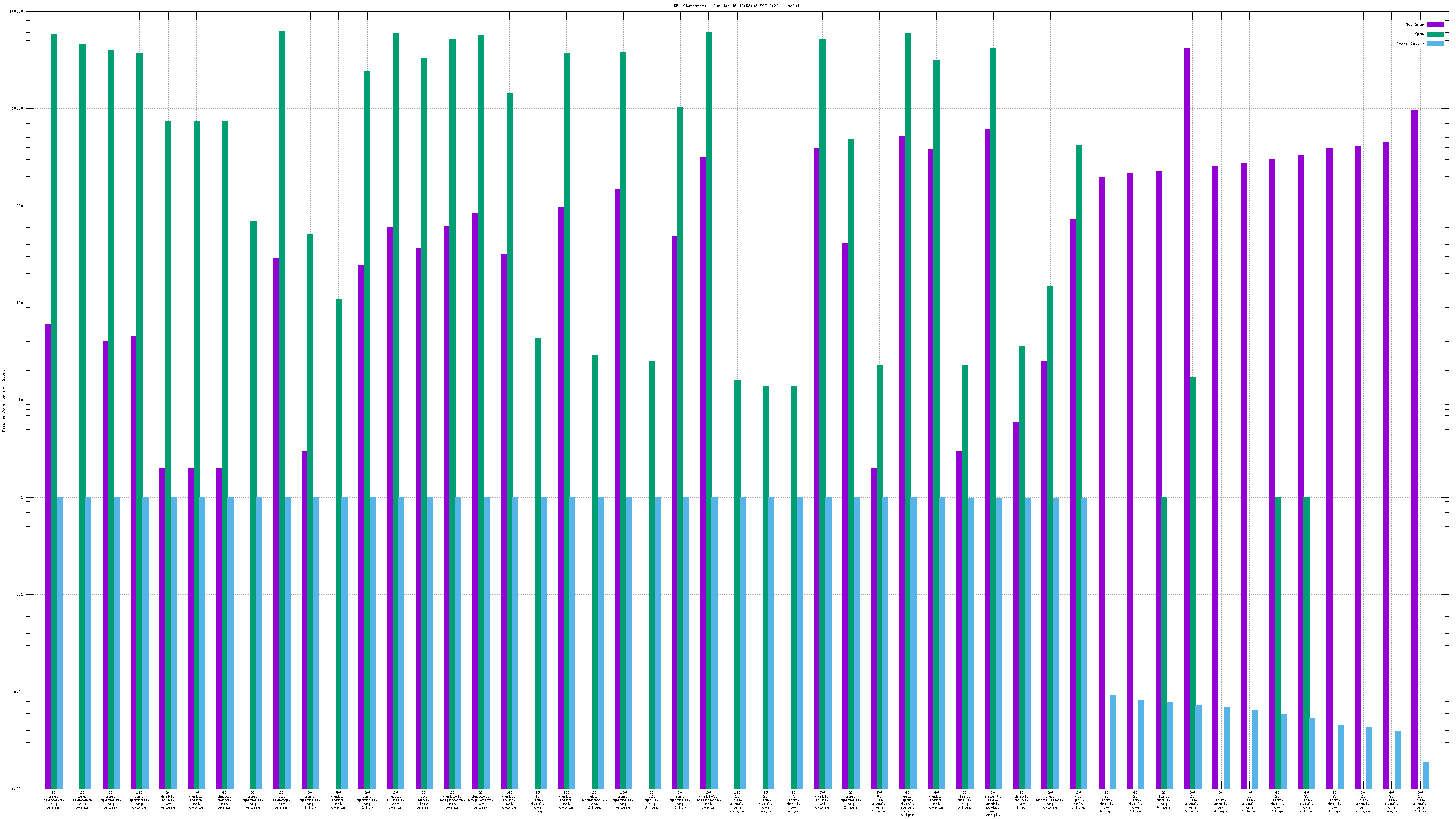Screen dimensions: 1456x819
Task: Click the new.spam.dnsbl.sorbs.net origin label
Action: (907, 803)
